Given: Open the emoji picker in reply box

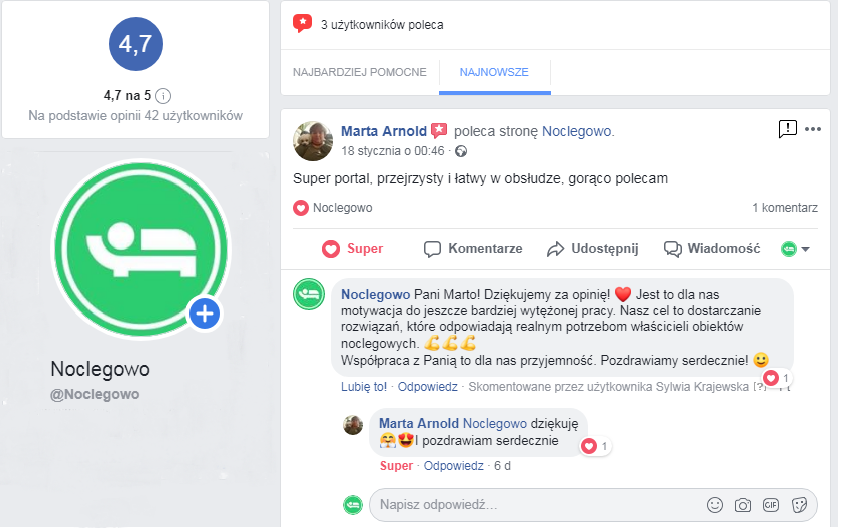Looking at the screenshot, I should (x=715, y=505).
